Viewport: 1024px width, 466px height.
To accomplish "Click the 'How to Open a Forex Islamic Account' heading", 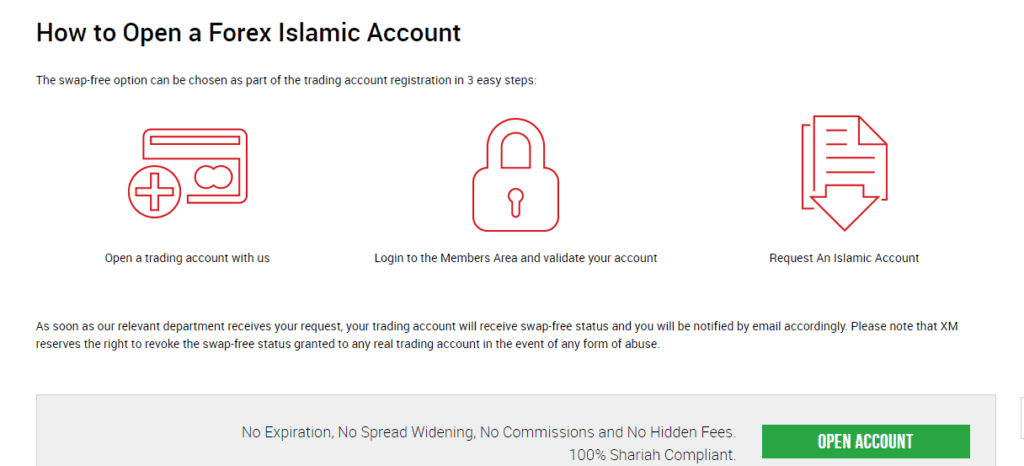I will pyautogui.click(x=248, y=32).
